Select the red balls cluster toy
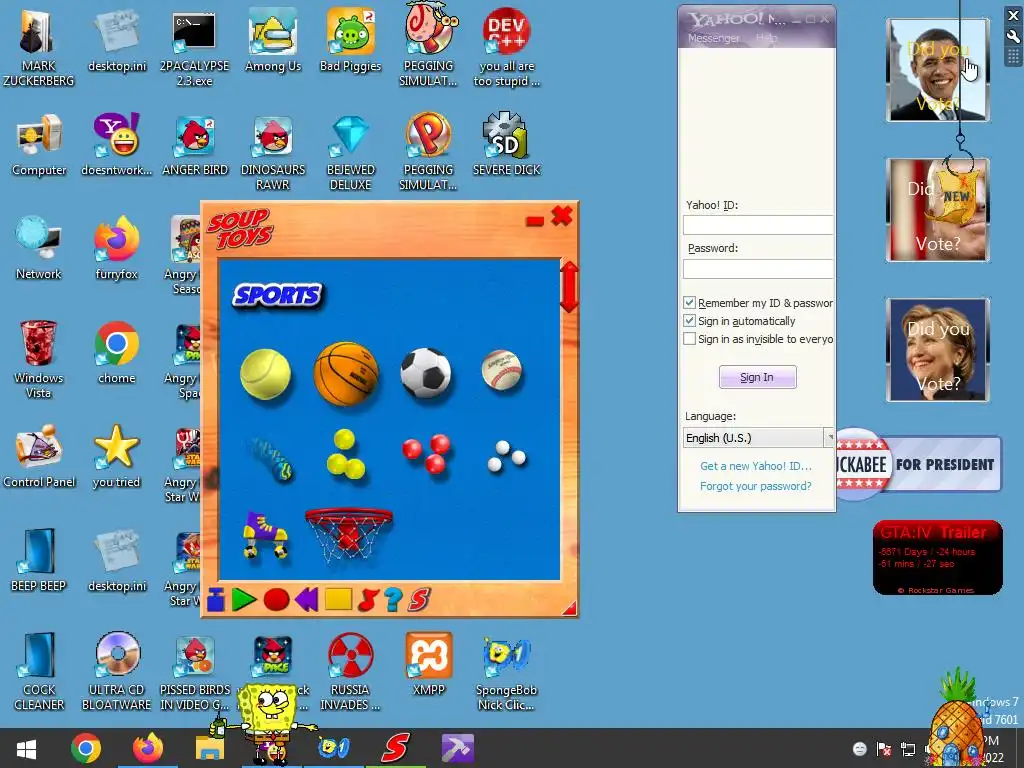This screenshot has height=768, width=1024. pyautogui.click(x=426, y=453)
